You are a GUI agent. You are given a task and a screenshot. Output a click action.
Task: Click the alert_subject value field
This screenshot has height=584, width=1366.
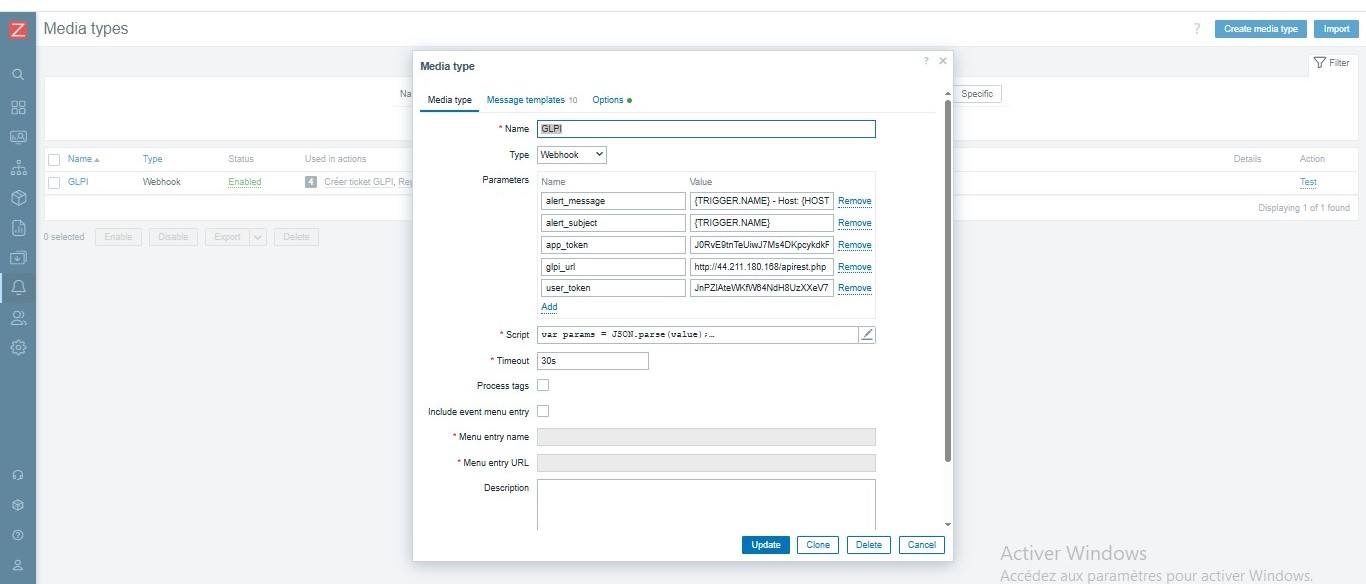pos(762,223)
